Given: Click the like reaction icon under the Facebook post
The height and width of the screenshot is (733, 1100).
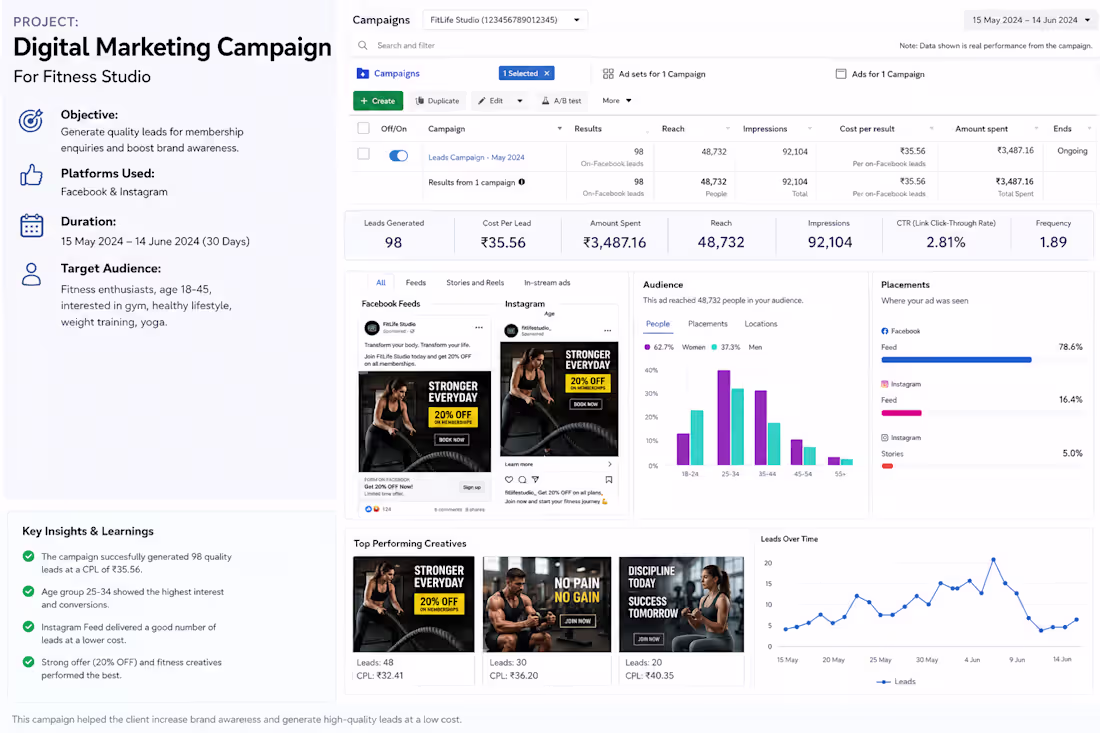Looking at the screenshot, I should click(x=368, y=509).
